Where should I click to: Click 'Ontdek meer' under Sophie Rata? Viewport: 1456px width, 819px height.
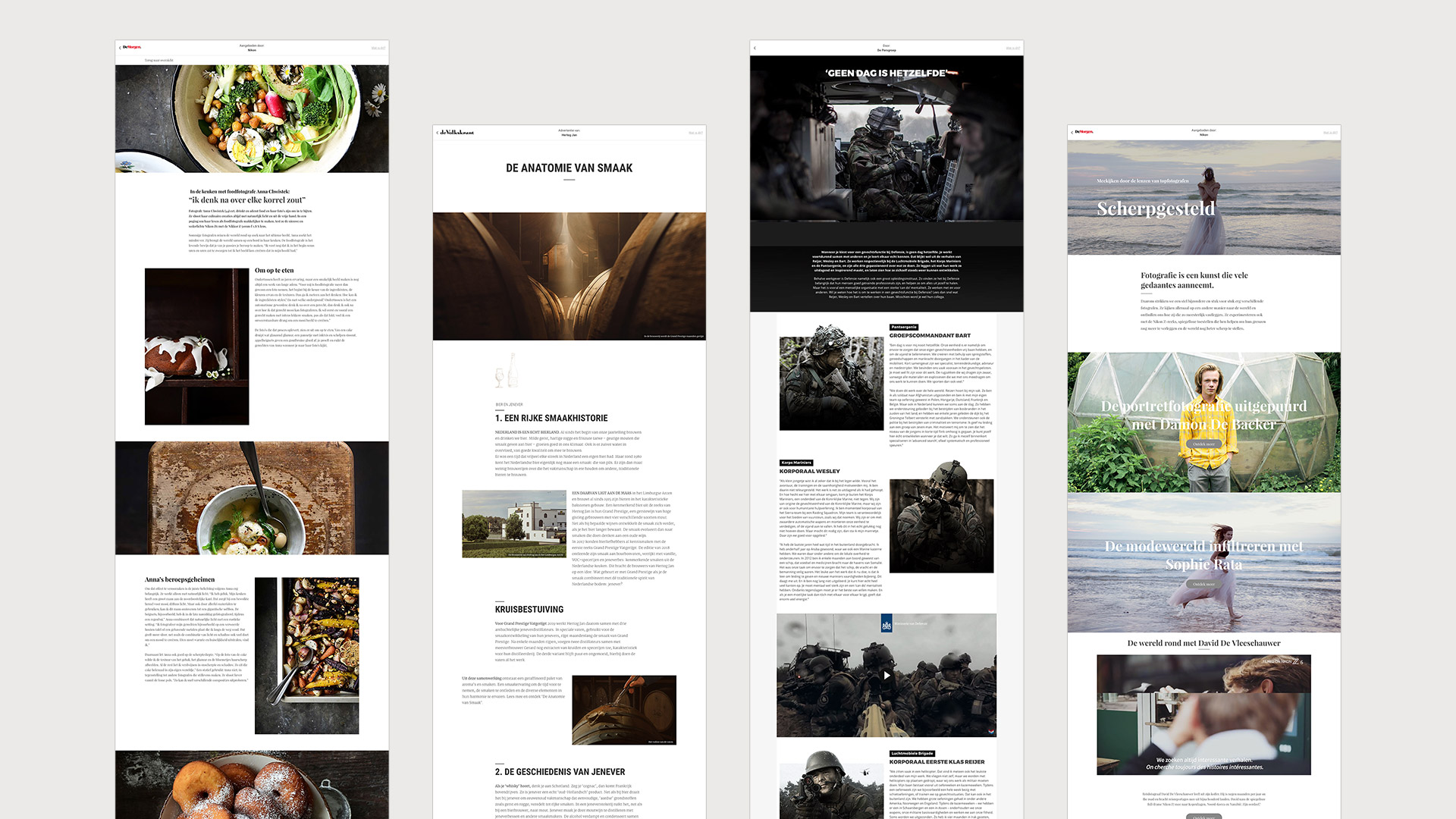[x=1203, y=584]
